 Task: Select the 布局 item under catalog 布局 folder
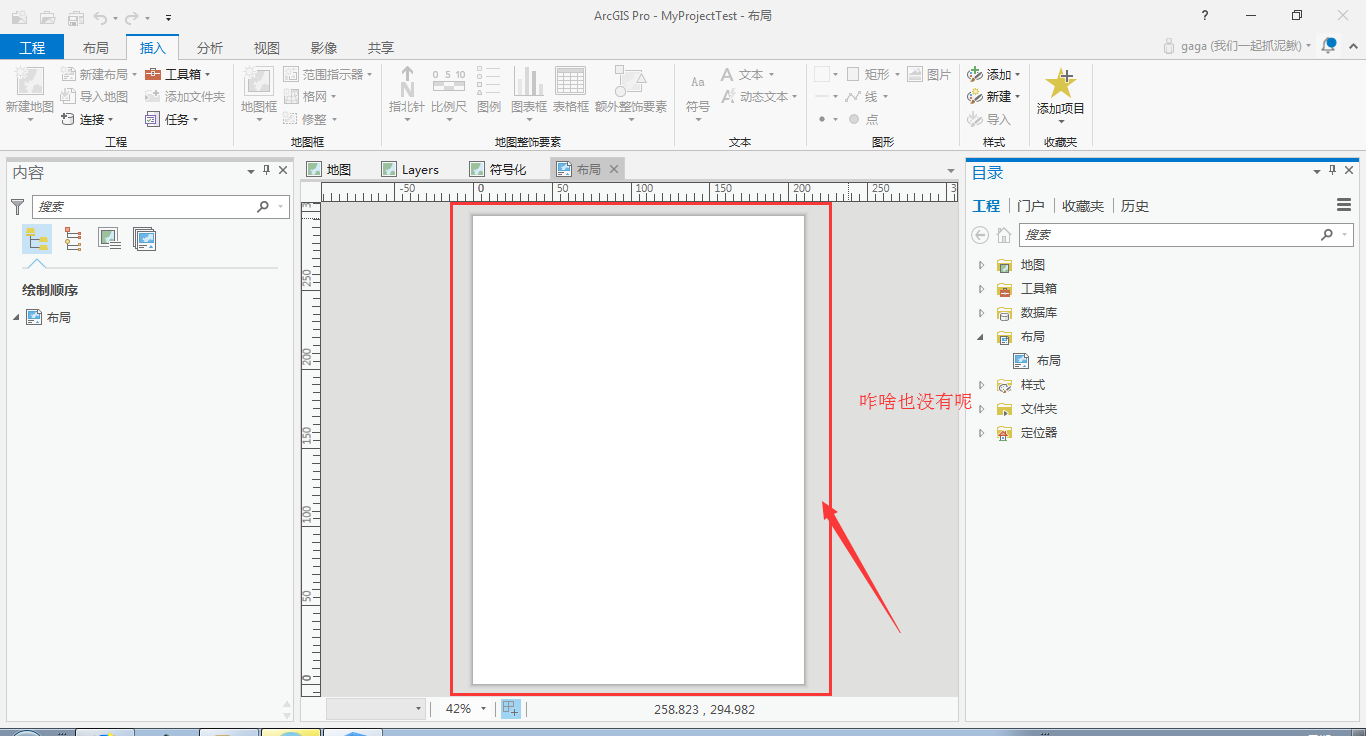[x=1038, y=361]
